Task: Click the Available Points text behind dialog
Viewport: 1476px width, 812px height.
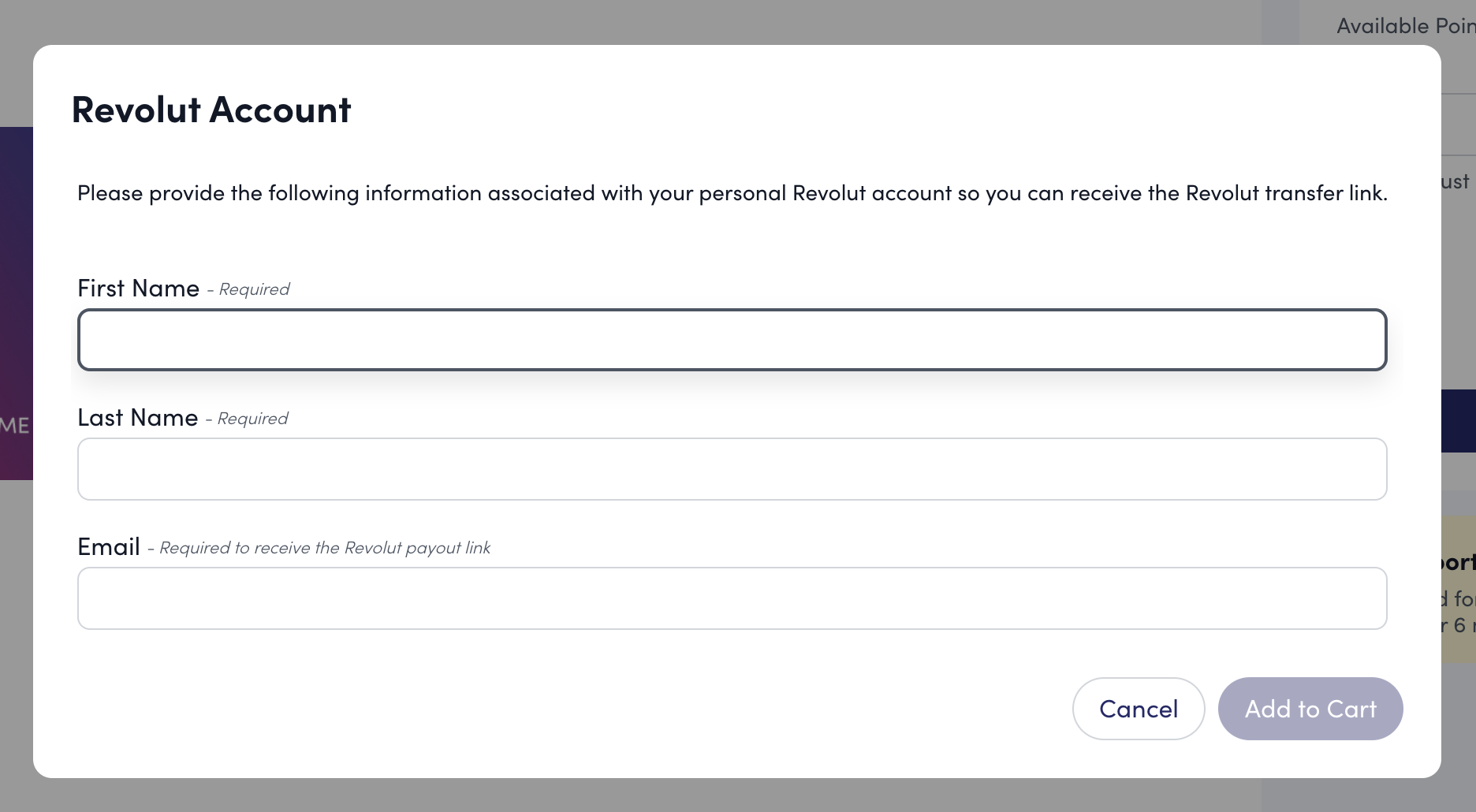Action: click(1403, 26)
